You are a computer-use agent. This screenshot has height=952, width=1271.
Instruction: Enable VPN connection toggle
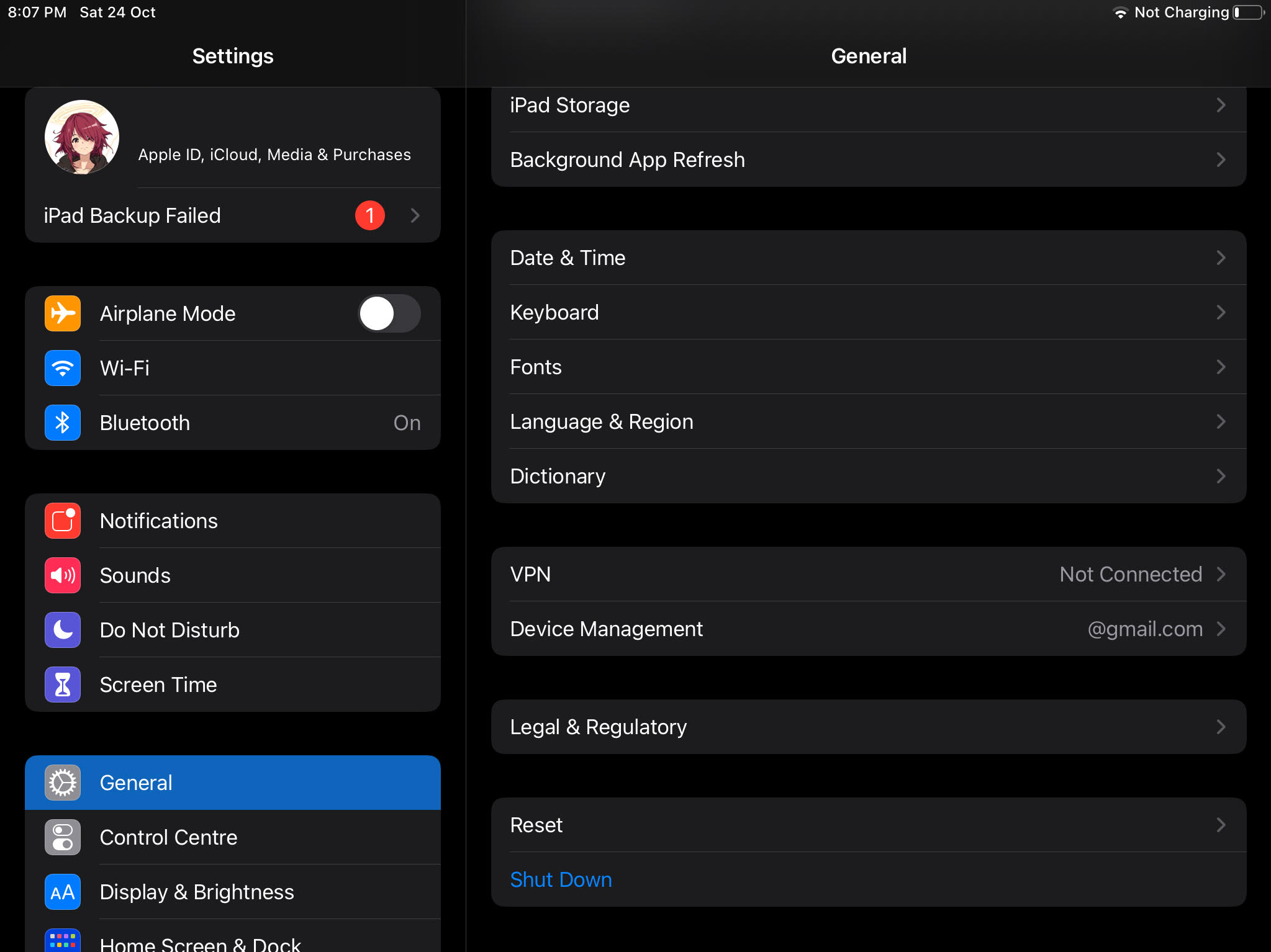pyautogui.click(x=869, y=573)
